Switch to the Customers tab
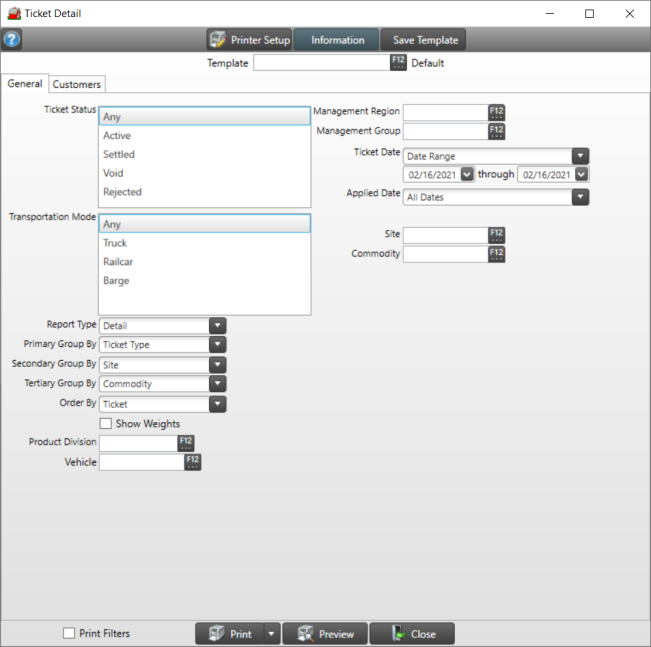The height and width of the screenshot is (647, 651). point(77,85)
